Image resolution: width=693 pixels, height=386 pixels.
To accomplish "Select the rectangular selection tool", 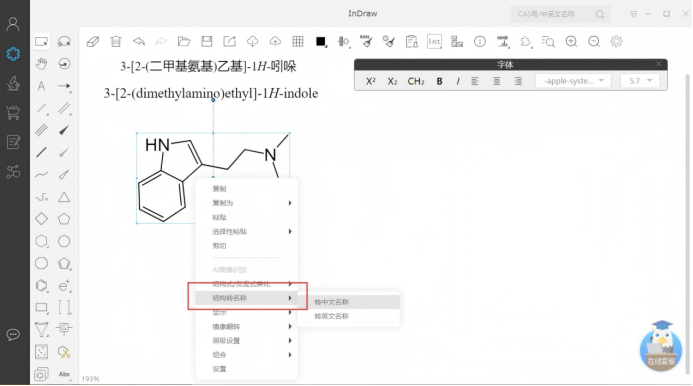I will 42,42.
